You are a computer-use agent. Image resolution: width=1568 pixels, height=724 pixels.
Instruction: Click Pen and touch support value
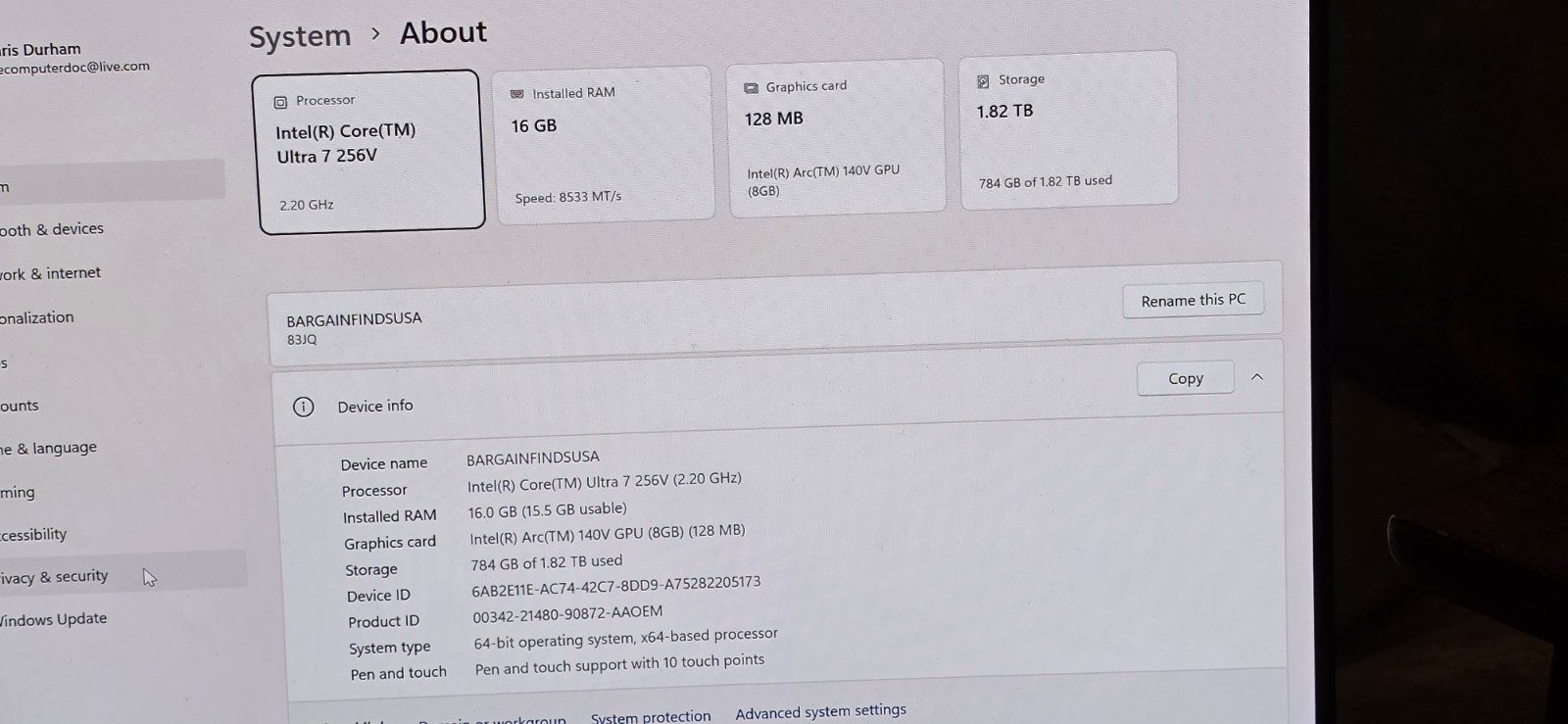619,664
